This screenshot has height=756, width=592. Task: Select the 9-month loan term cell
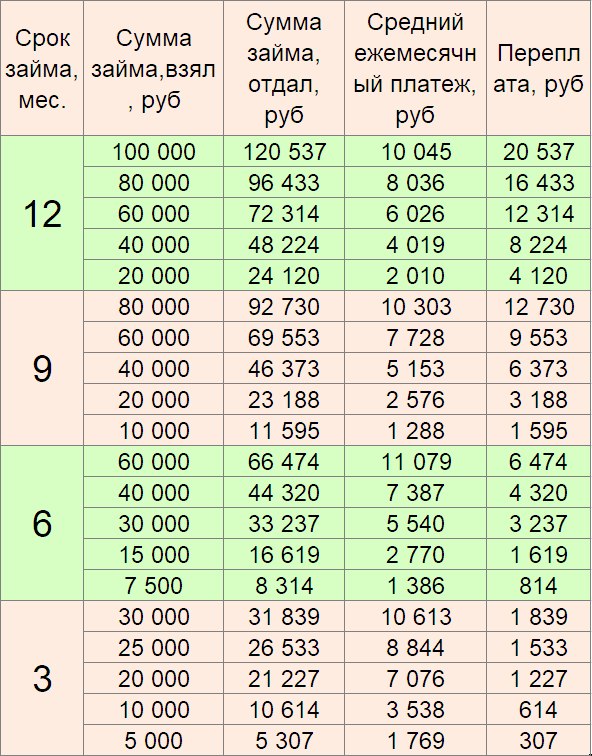[x=42, y=368]
